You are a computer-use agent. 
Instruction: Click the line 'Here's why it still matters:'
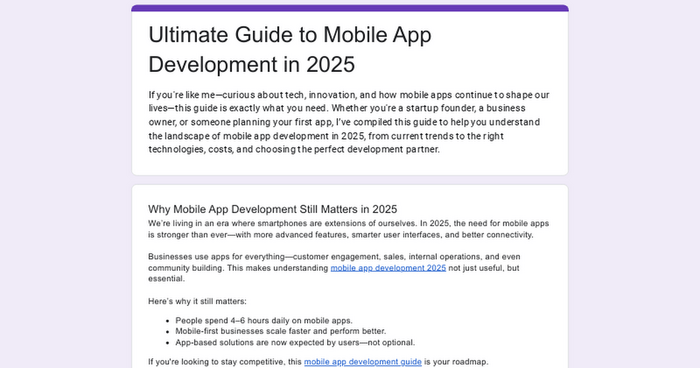197,301
